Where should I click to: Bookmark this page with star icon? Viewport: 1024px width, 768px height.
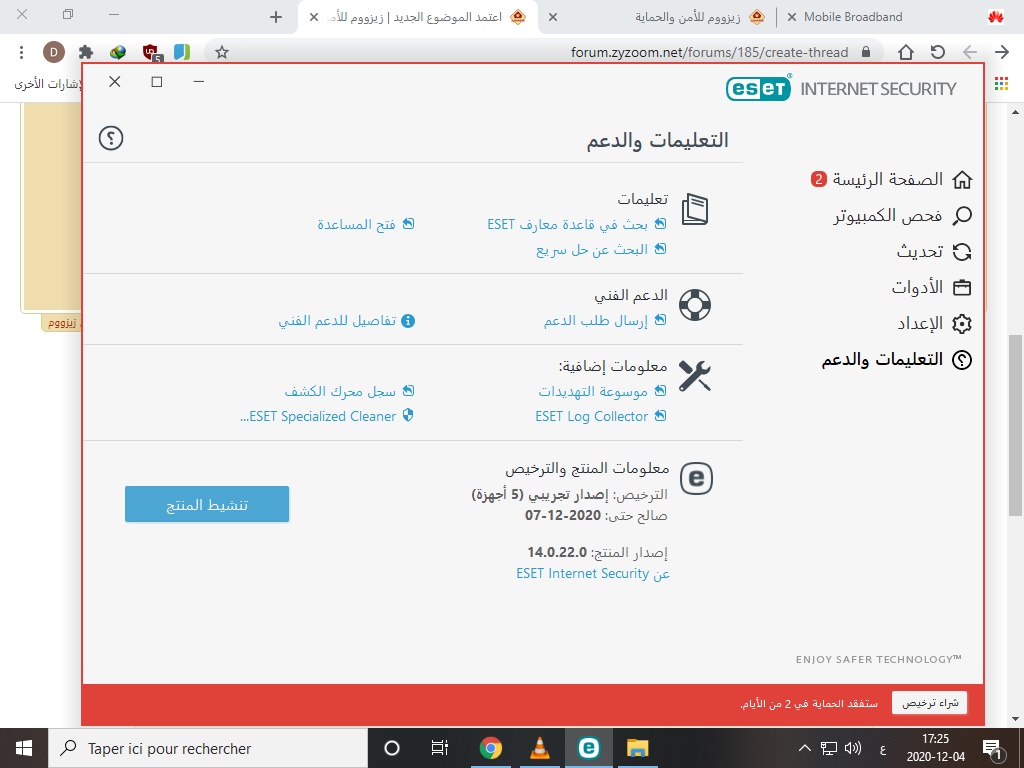click(222, 52)
